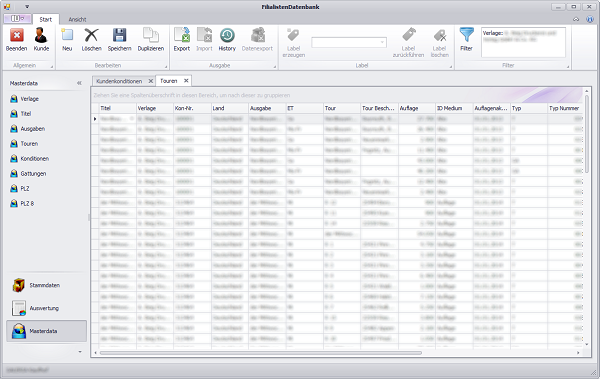Click the Beenden exit icon
The height and width of the screenshot is (379, 600).
click(16, 36)
